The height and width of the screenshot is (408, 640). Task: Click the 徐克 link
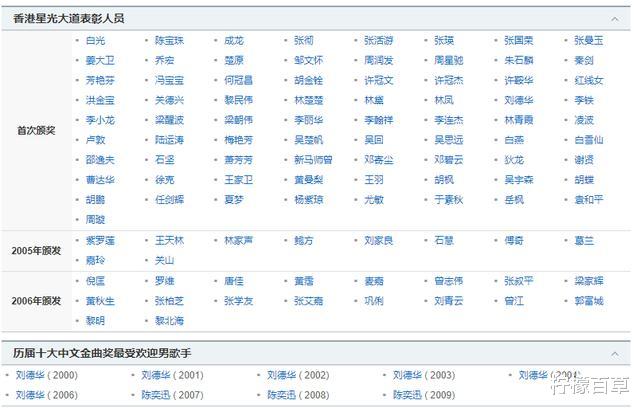164,180
